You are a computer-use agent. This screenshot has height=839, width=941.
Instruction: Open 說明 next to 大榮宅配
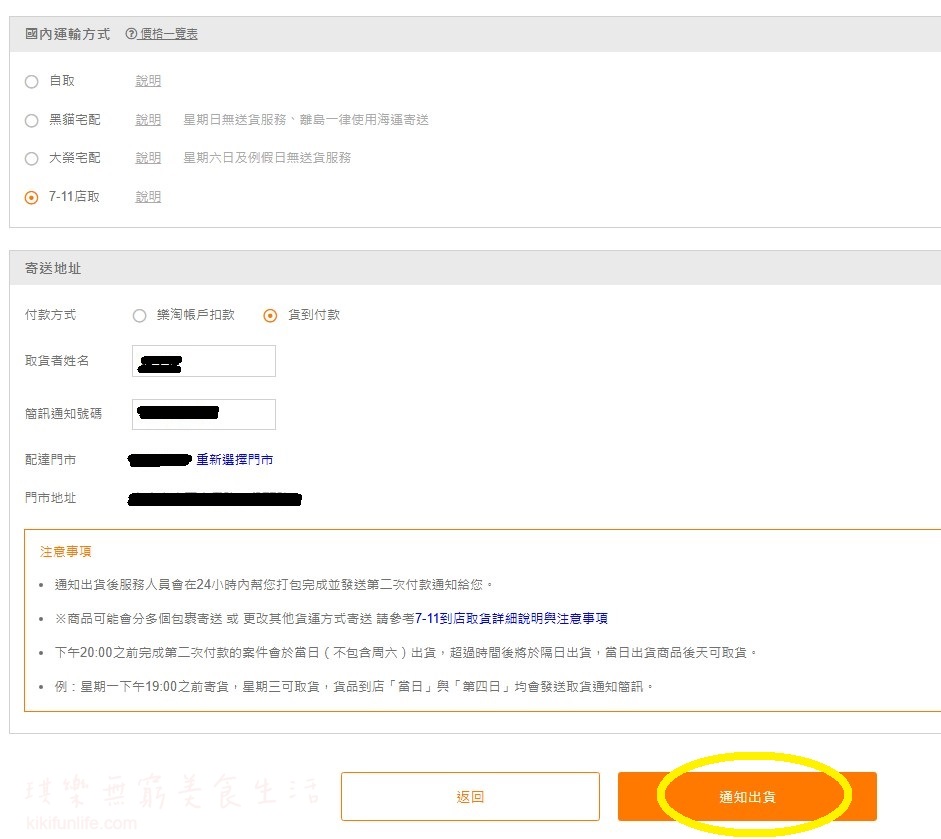tap(147, 158)
